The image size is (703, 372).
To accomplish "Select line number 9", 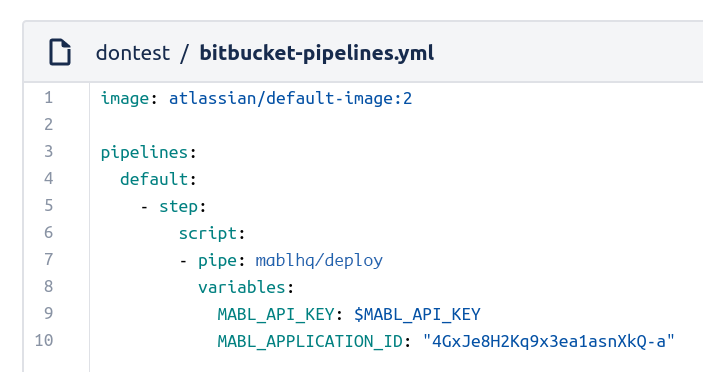I will point(48,313).
